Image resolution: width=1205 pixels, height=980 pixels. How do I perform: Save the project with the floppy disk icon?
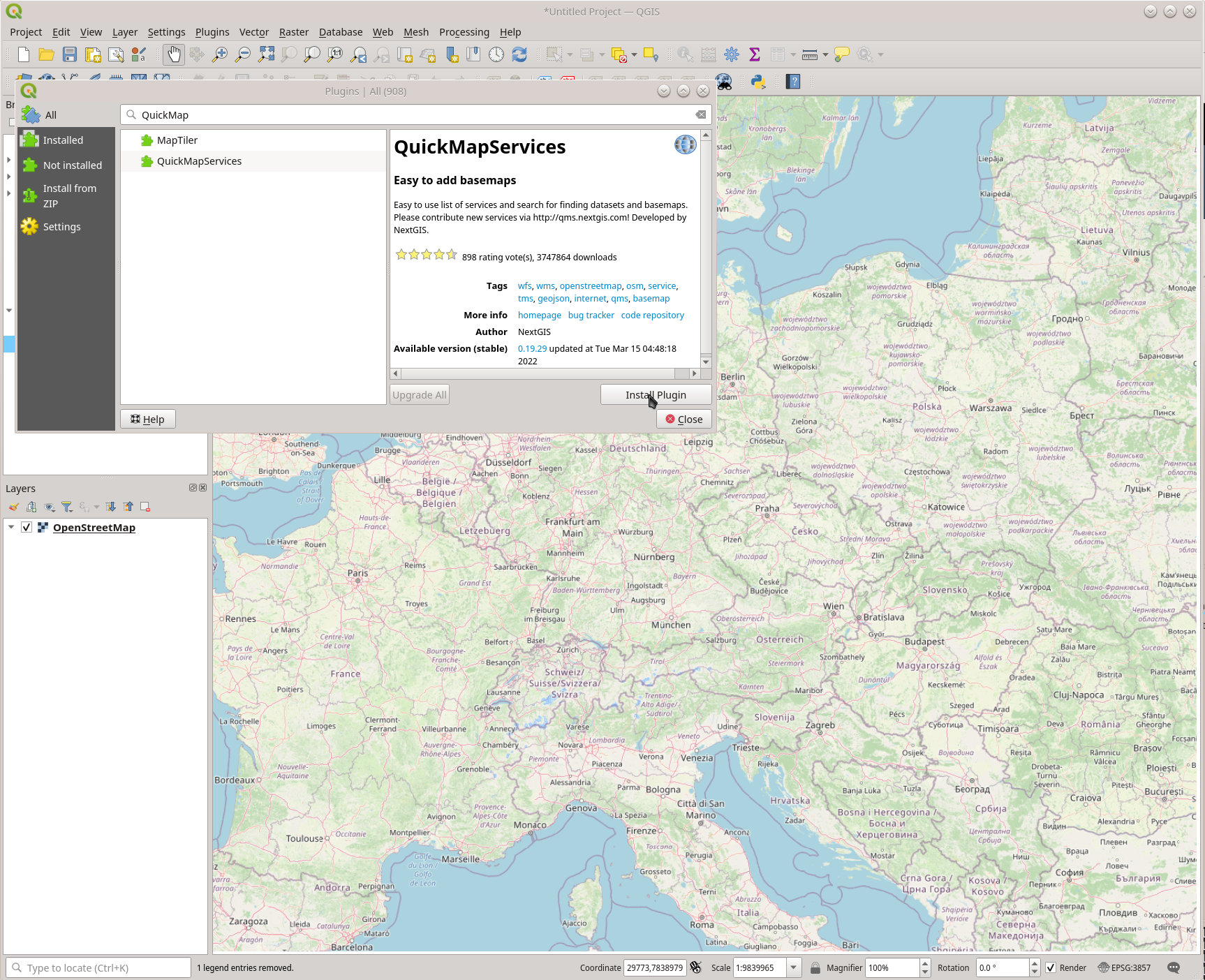tap(70, 54)
